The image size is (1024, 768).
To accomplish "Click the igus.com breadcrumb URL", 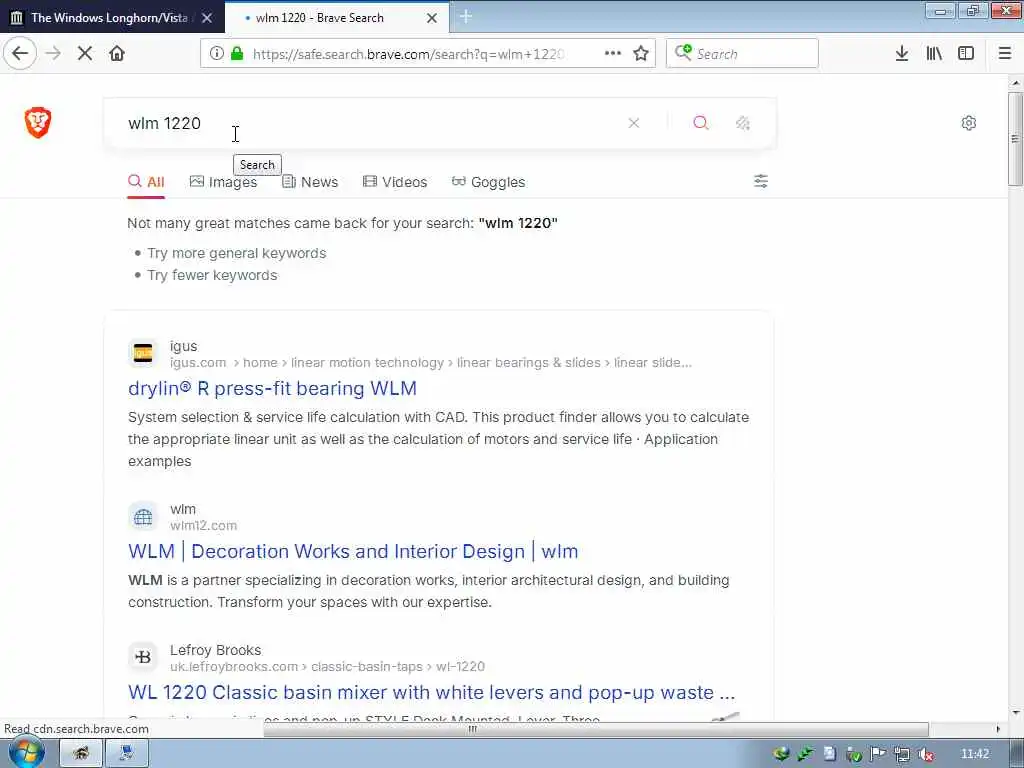I will [430, 363].
